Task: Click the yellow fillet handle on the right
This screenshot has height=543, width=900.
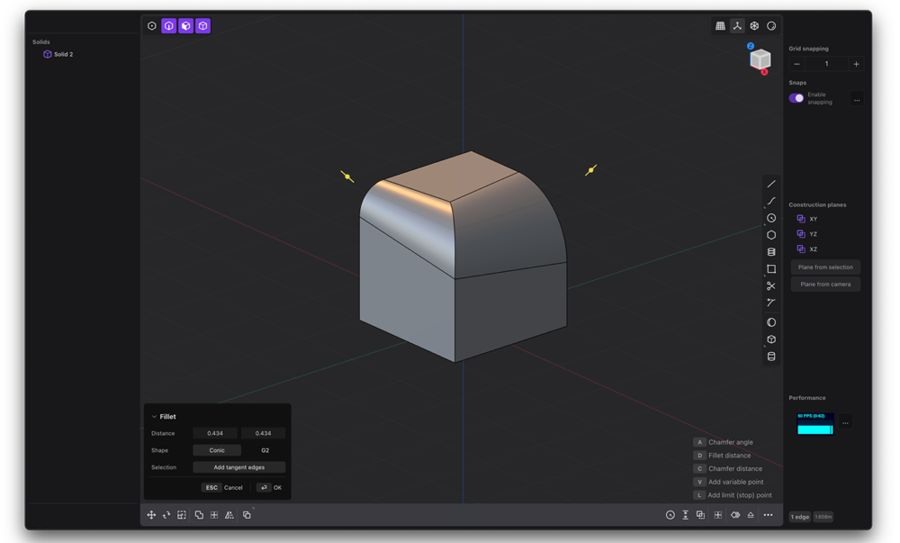Action: [x=591, y=170]
